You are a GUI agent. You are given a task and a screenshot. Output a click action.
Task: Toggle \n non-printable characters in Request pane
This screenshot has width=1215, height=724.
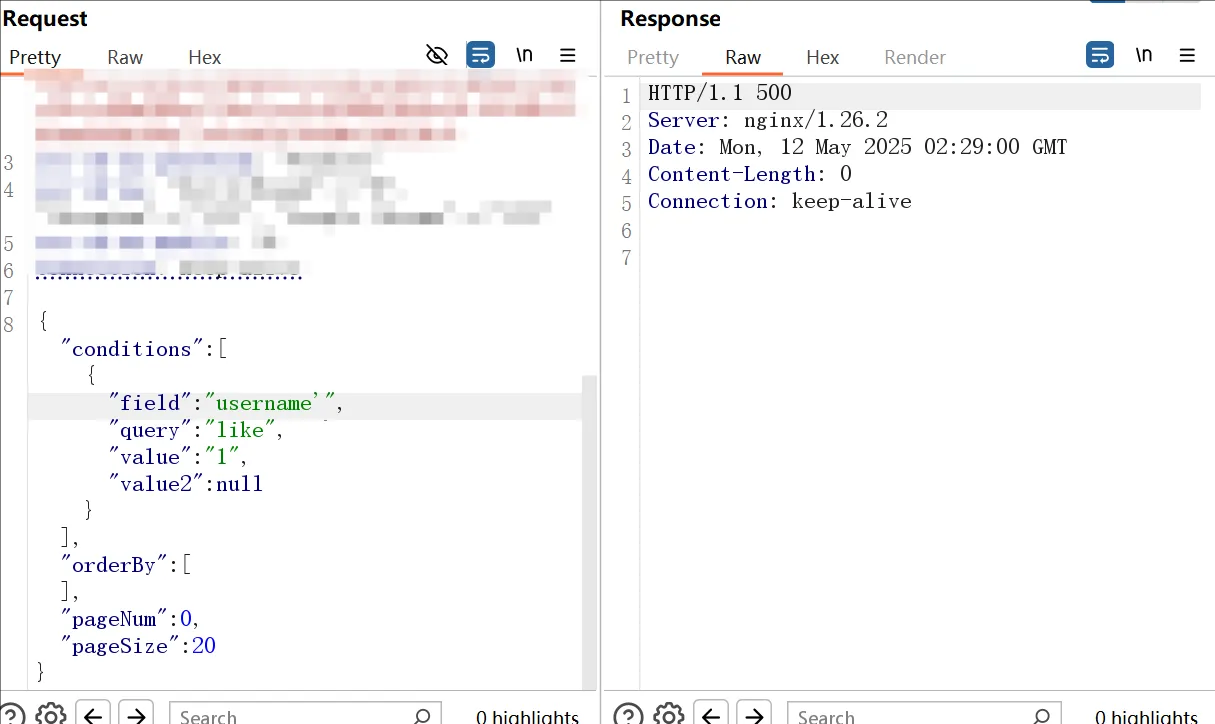pos(525,55)
